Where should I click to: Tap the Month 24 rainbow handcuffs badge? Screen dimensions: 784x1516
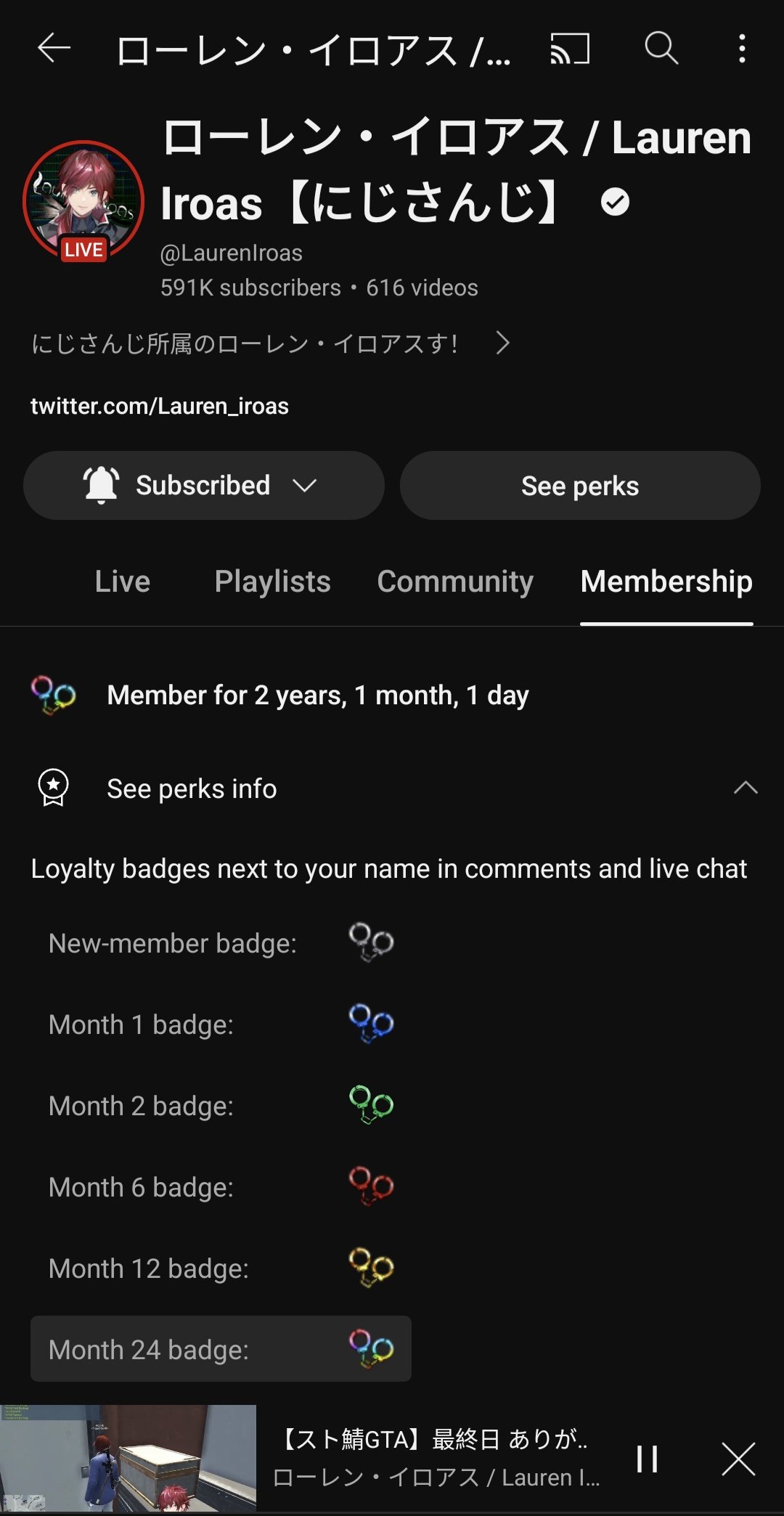coord(371,1348)
